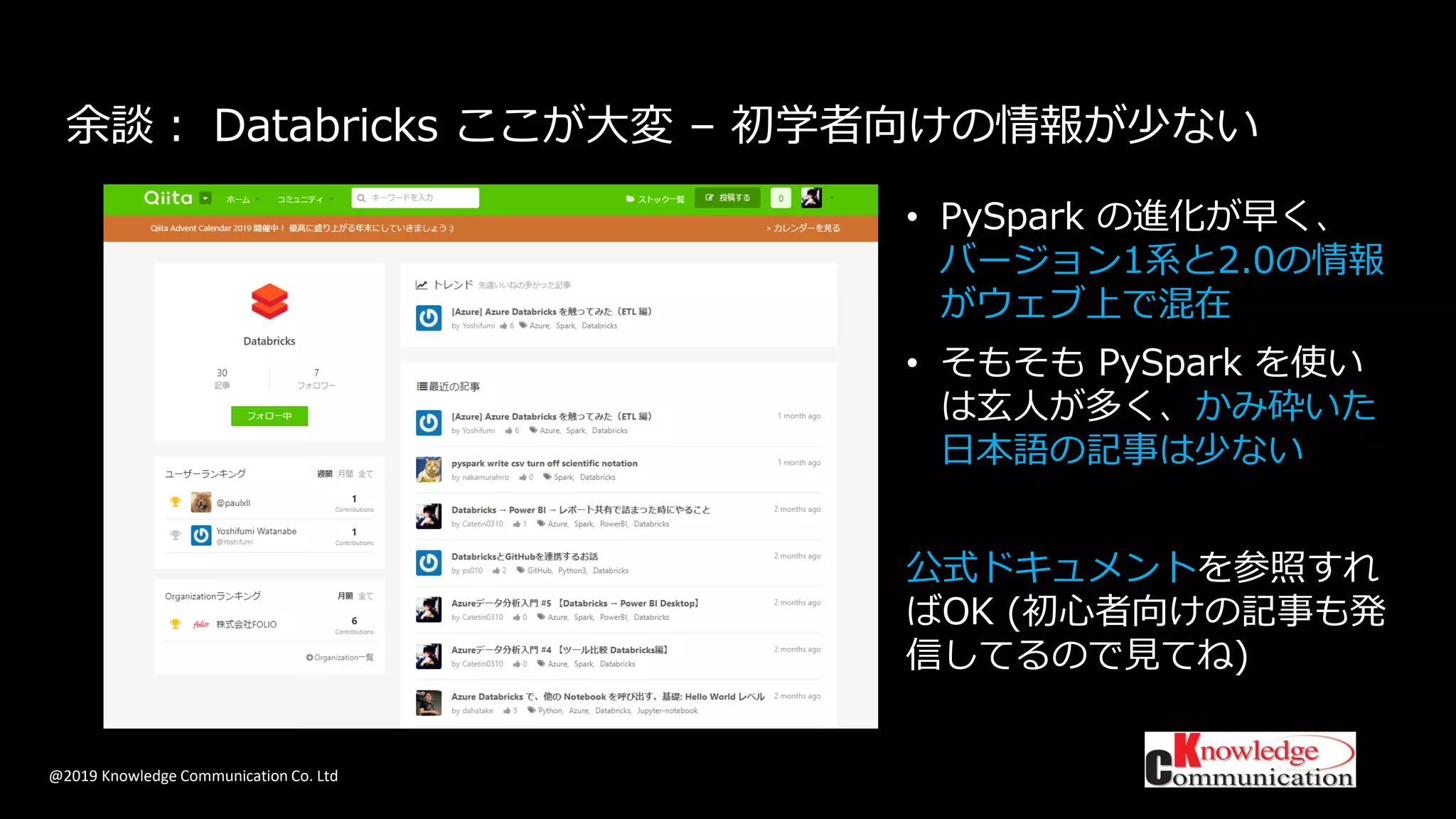Open DatabricksとGitHubを連携するお話 article

(525, 557)
